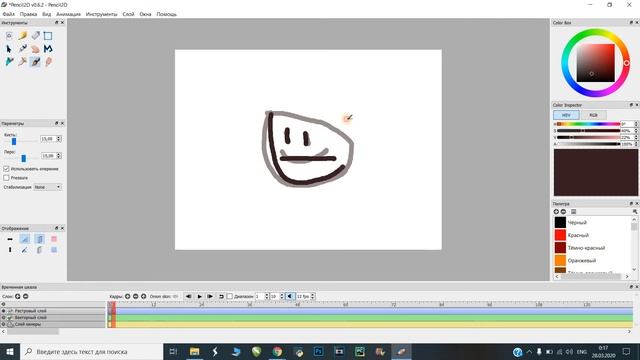Toggle next-frame onion skin display
Image resolution: width=640 pixels, height=360 pixels.
coord(40,250)
